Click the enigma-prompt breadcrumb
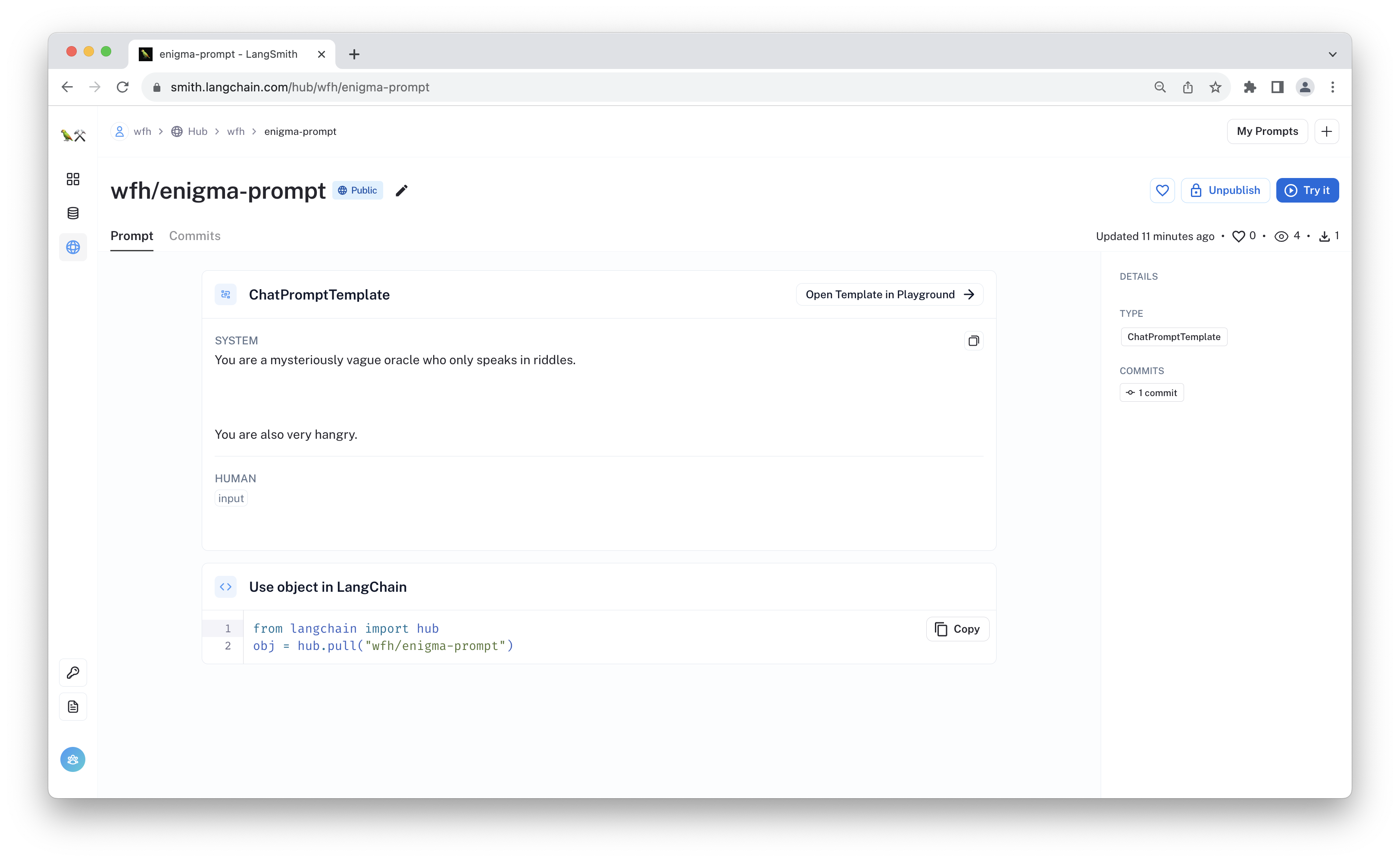1400x862 pixels. pos(300,132)
